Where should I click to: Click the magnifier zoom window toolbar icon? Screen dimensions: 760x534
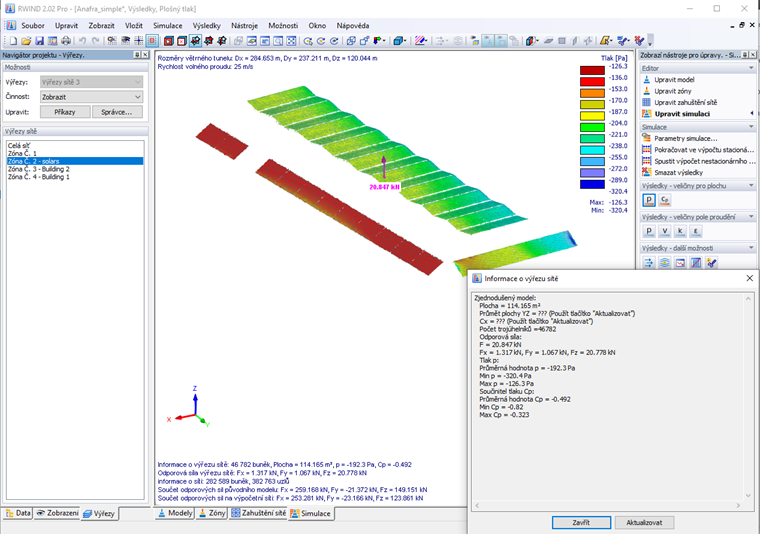(x=278, y=41)
